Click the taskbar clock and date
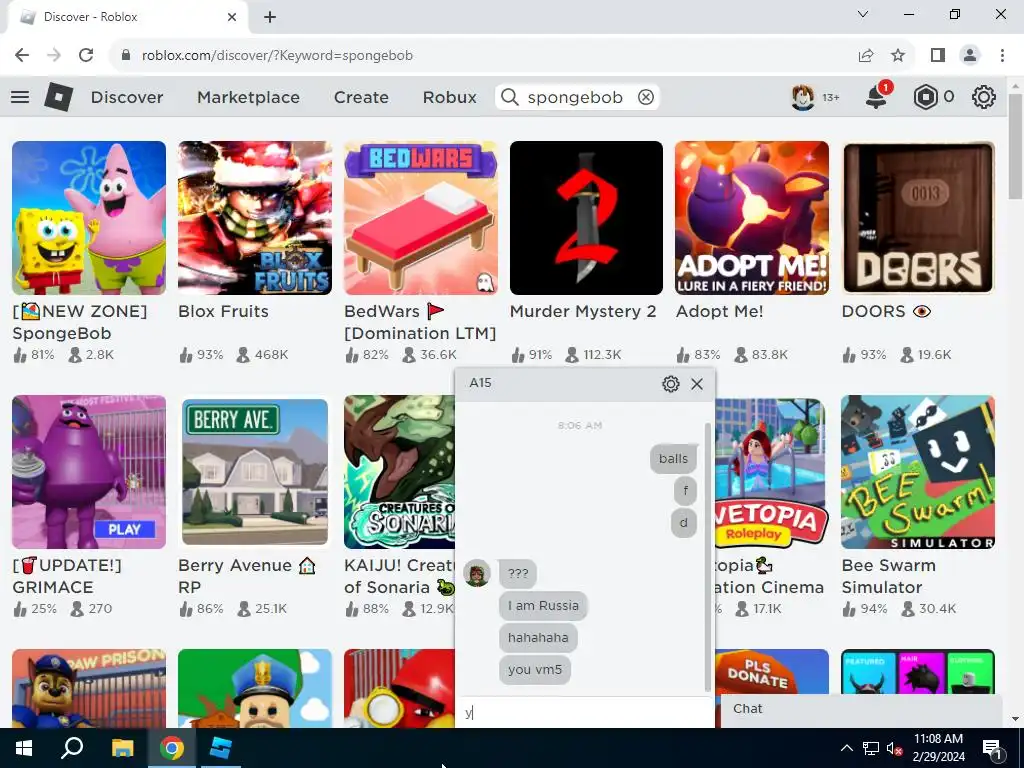The width and height of the screenshot is (1024, 768). (x=938, y=748)
